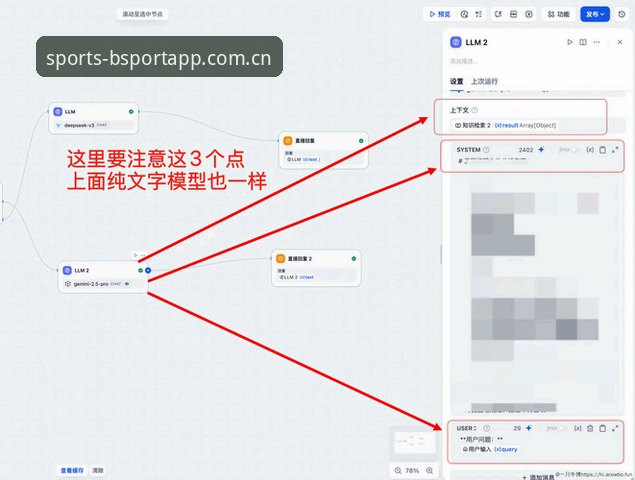Viewport: 635px width, 480px height.
Task: Click the 预览 preview button
Action: 440,14
